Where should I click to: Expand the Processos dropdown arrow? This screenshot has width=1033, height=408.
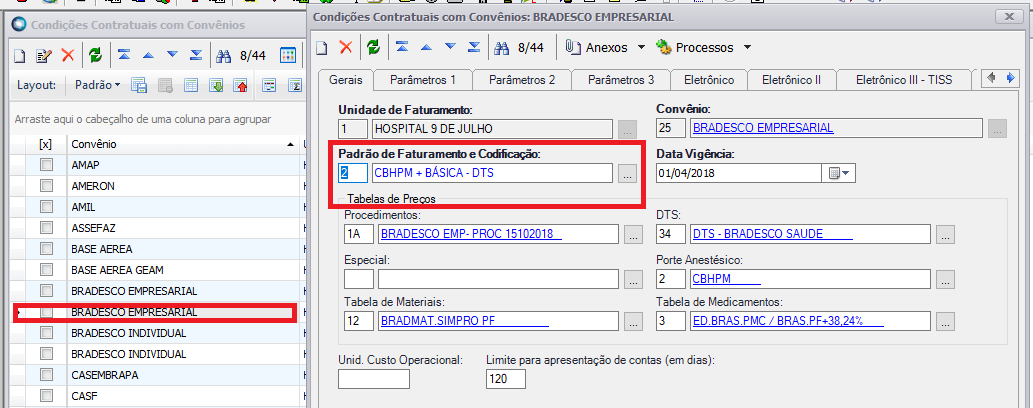747,47
